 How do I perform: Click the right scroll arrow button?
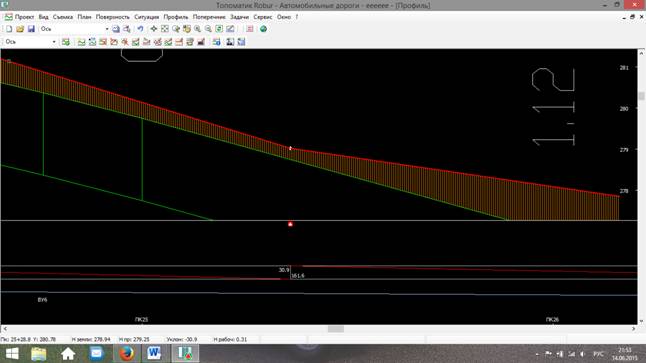point(634,329)
